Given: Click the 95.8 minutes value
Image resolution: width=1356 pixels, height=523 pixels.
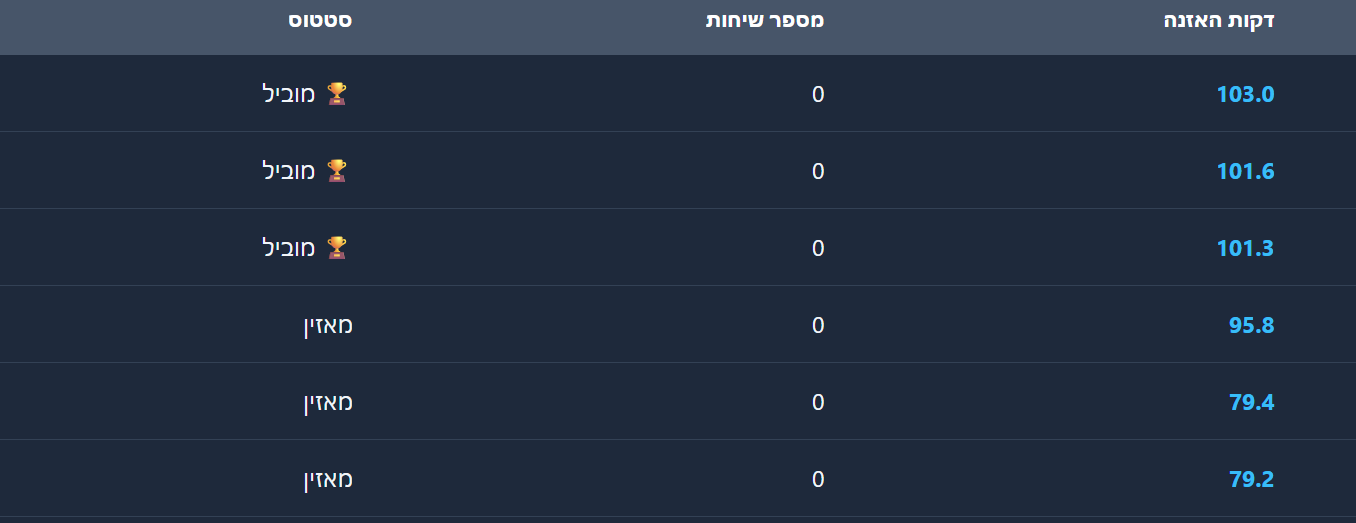Looking at the screenshot, I should (x=1251, y=326).
